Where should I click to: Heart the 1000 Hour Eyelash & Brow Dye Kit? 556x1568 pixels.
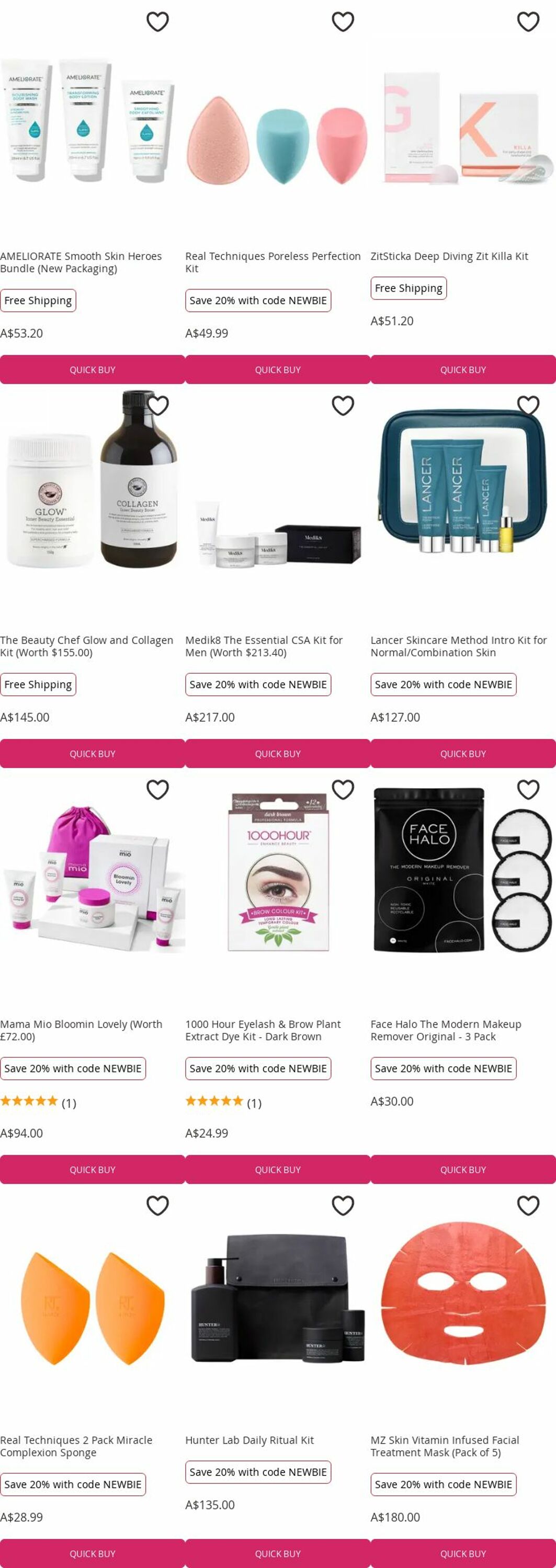[343, 789]
